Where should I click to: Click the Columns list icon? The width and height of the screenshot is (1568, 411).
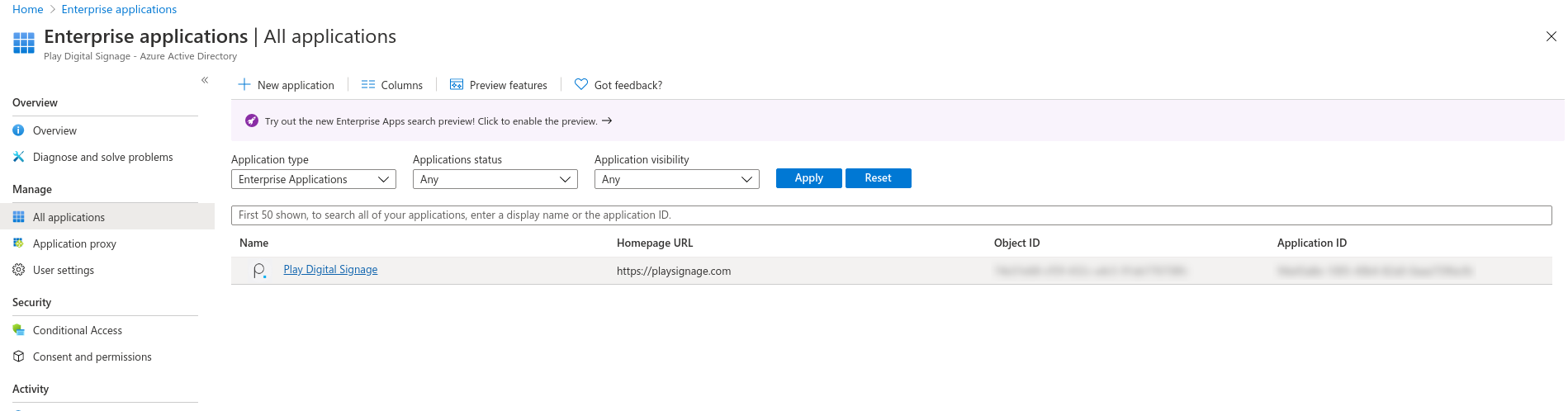tap(368, 84)
